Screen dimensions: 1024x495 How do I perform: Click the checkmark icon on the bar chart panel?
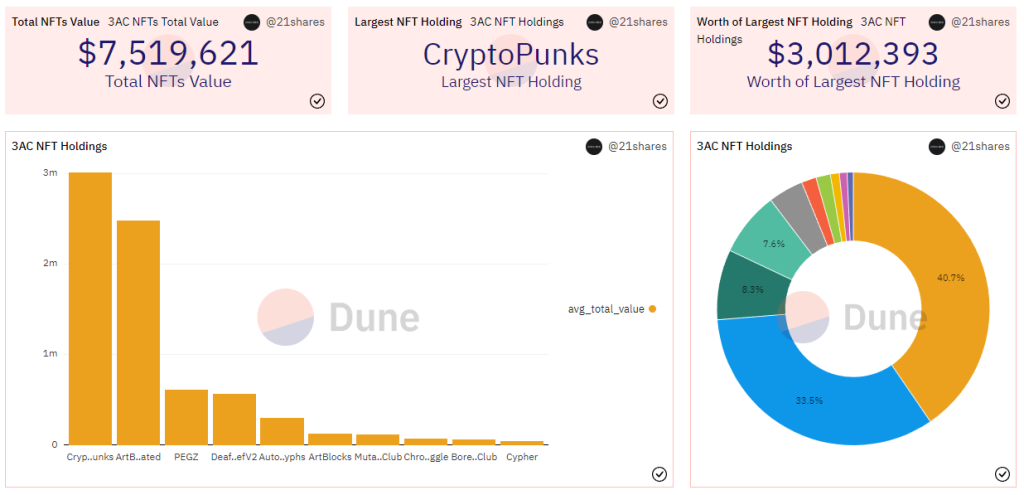point(660,474)
